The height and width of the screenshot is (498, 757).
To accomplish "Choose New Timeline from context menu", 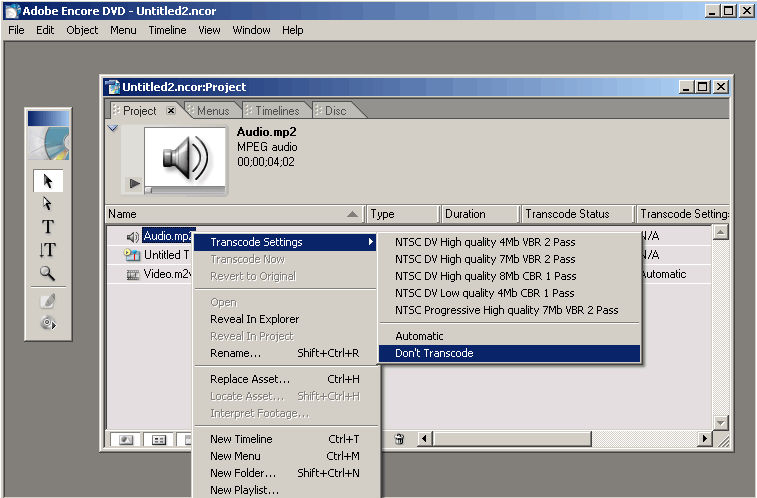I will pos(285,439).
